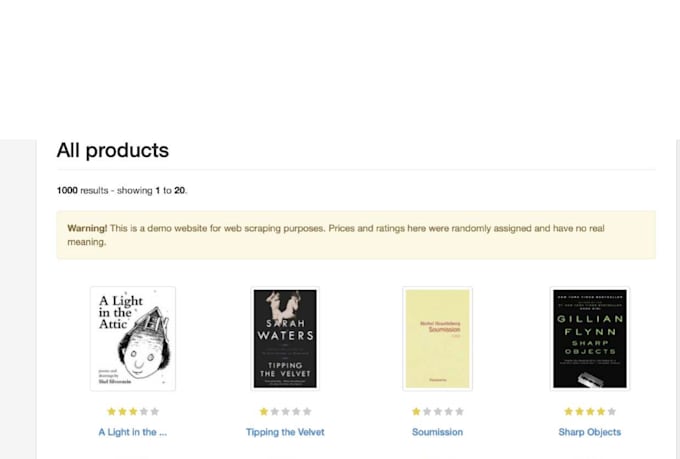
Task: Open the yellow Soumission book cover
Action: (438, 338)
